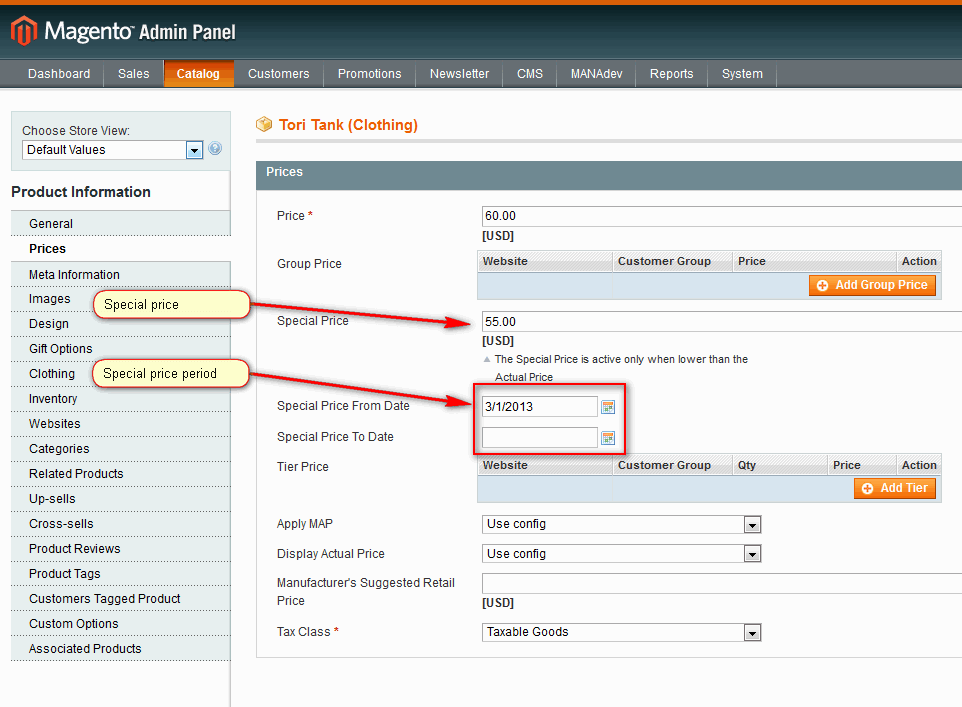Open the Websites tab

(120, 424)
